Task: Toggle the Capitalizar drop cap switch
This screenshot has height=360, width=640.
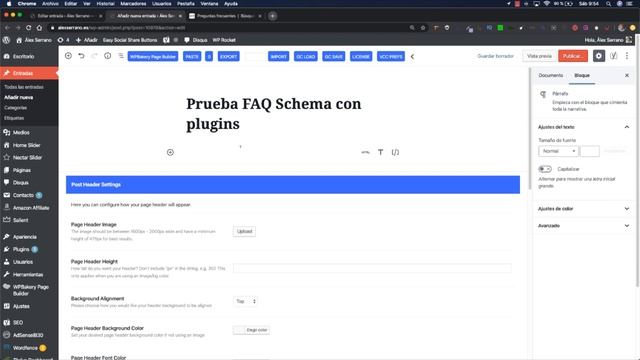Action: click(545, 169)
